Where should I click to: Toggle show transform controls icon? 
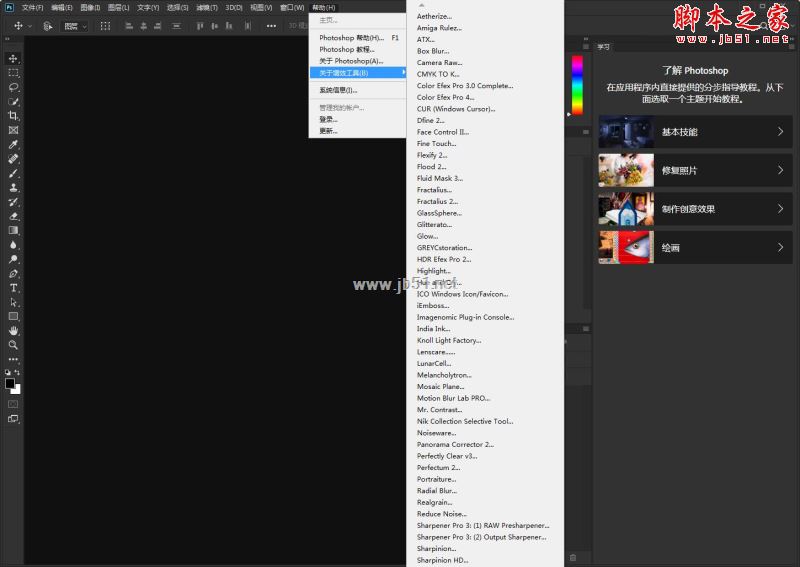(x=105, y=26)
